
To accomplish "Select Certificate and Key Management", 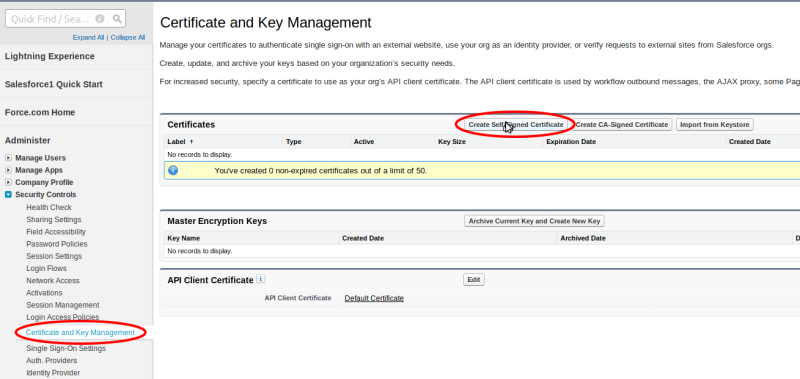I will click(x=80, y=333).
